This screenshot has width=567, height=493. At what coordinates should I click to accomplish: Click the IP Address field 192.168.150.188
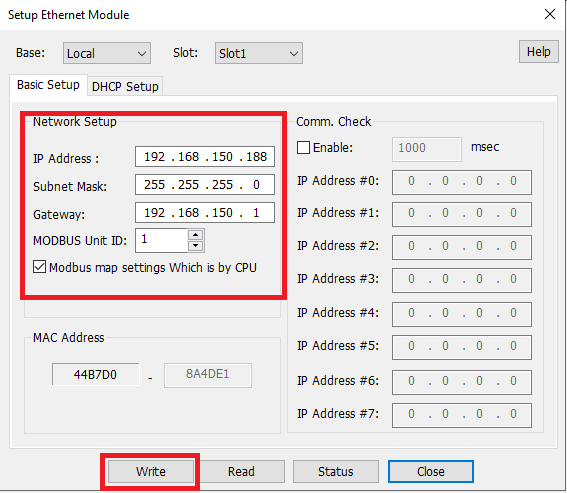coord(205,157)
